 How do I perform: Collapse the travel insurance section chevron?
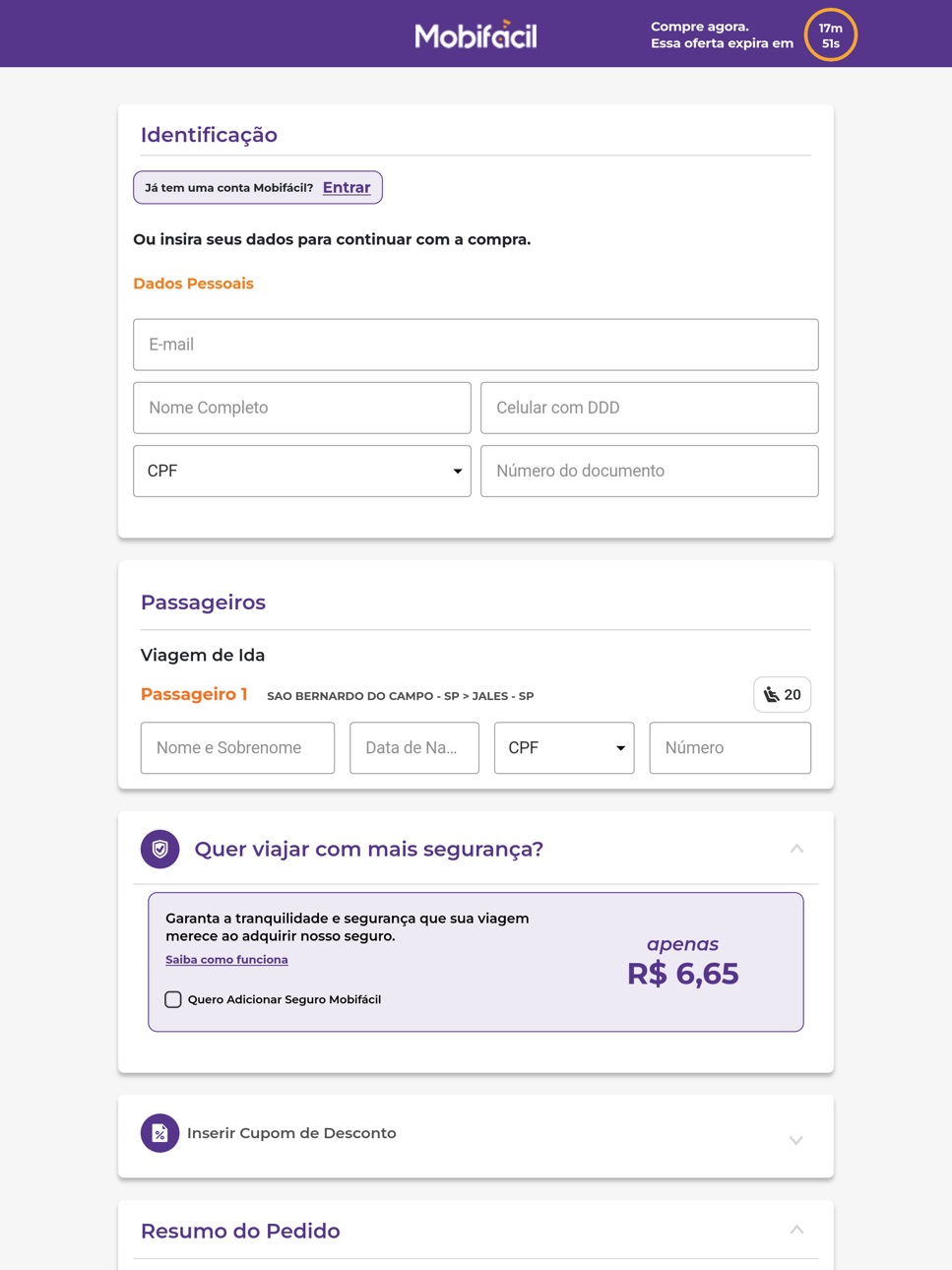click(796, 849)
